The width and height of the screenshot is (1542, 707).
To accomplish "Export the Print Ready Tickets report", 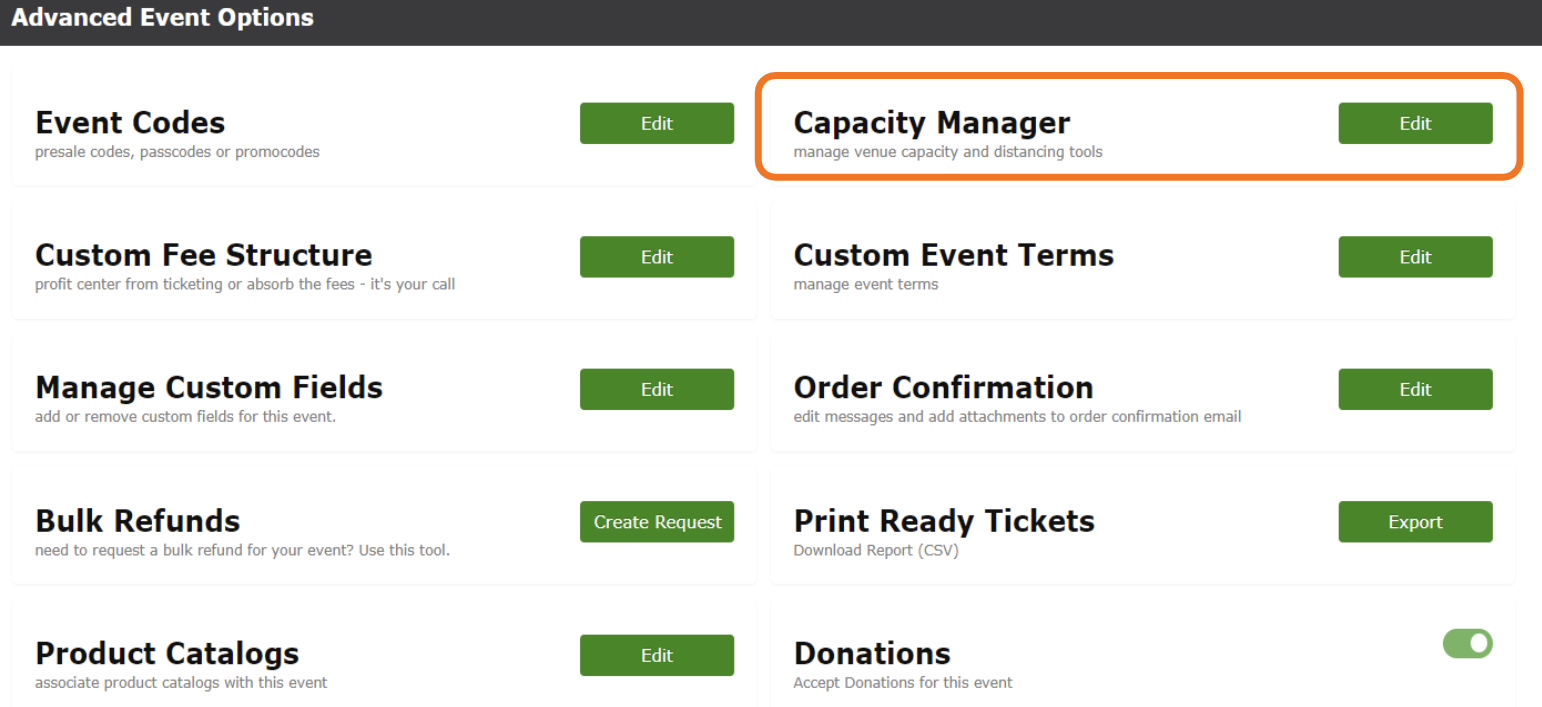I will click(x=1414, y=522).
